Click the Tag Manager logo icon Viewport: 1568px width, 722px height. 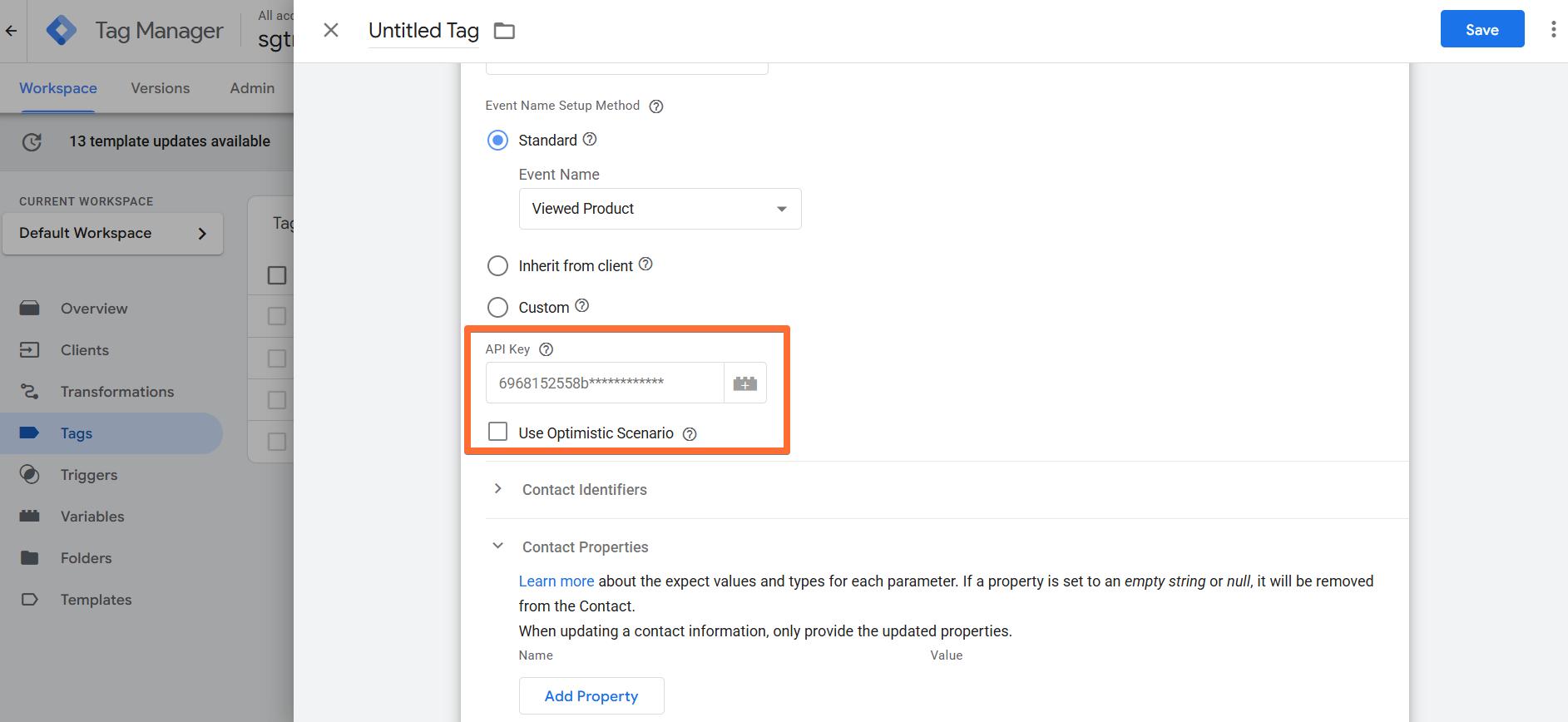[61, 31]
